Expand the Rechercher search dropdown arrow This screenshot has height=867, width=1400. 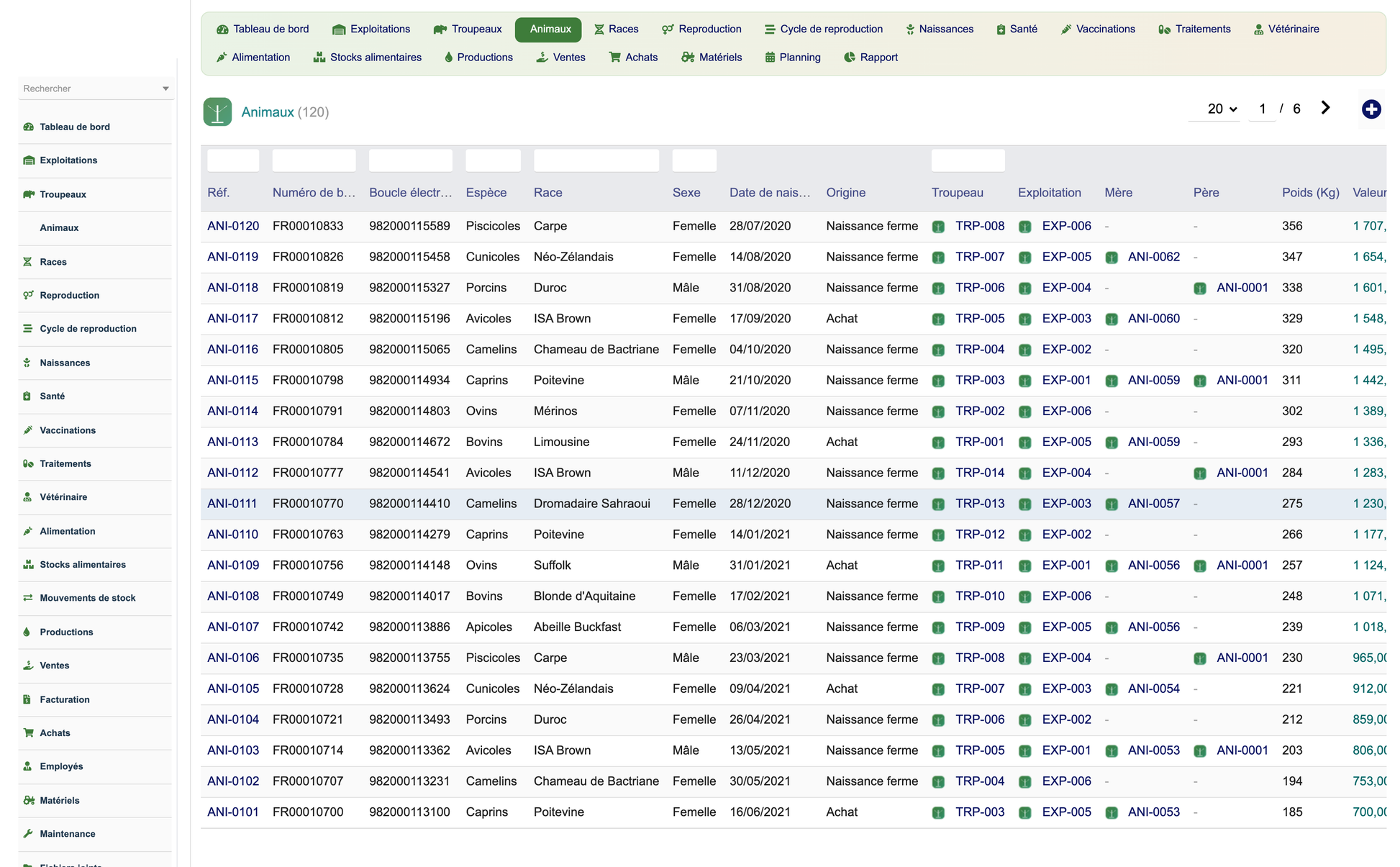pyautogui.click(x=165, y=88)
